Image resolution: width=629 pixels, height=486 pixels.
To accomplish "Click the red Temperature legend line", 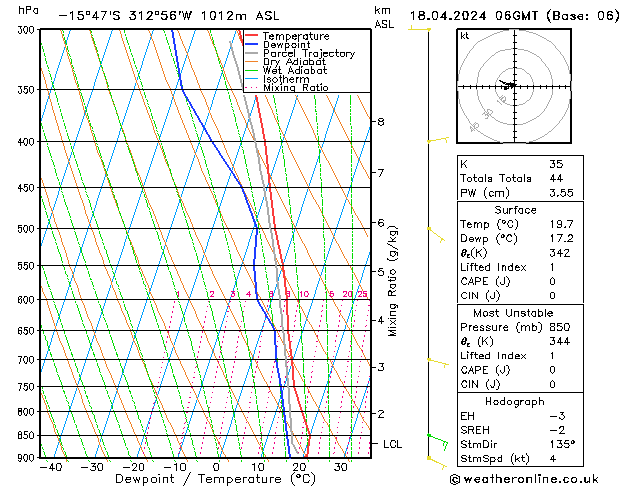I will (x=252, y=36).
